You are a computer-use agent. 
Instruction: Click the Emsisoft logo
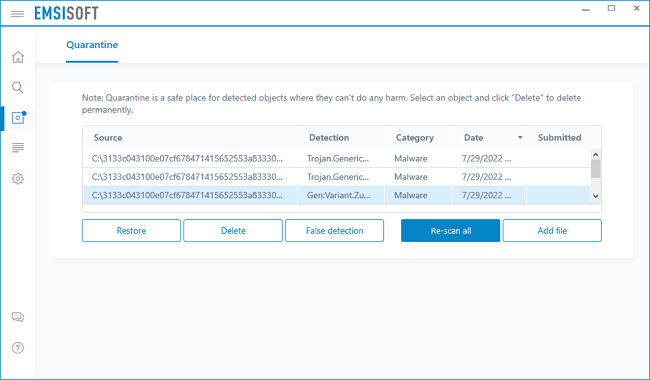coord(66,14)
